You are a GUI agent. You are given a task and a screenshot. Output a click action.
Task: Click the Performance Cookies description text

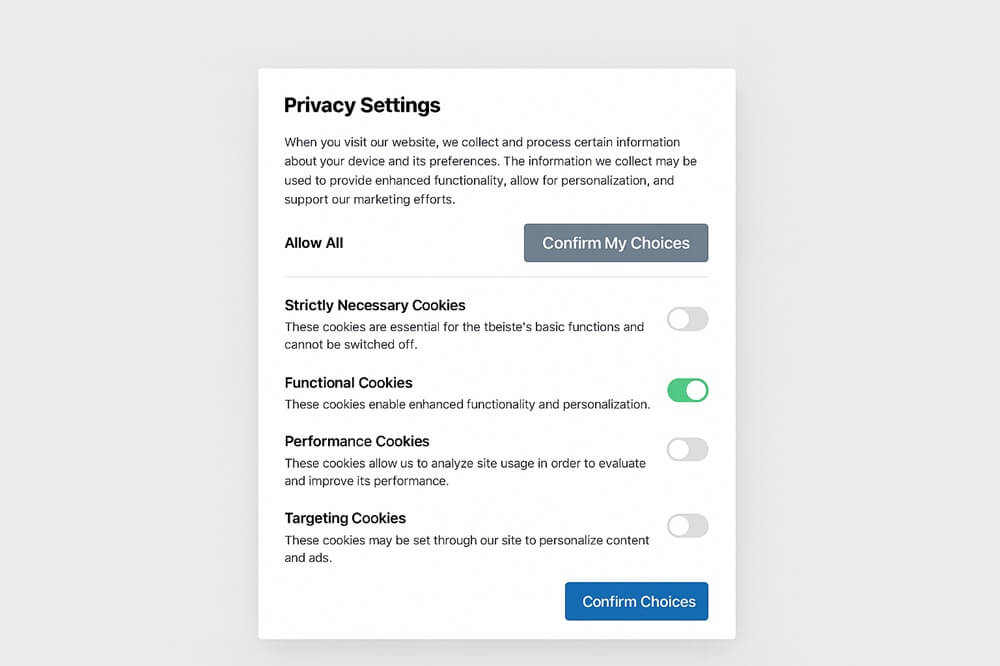click(x=465, y=472)
